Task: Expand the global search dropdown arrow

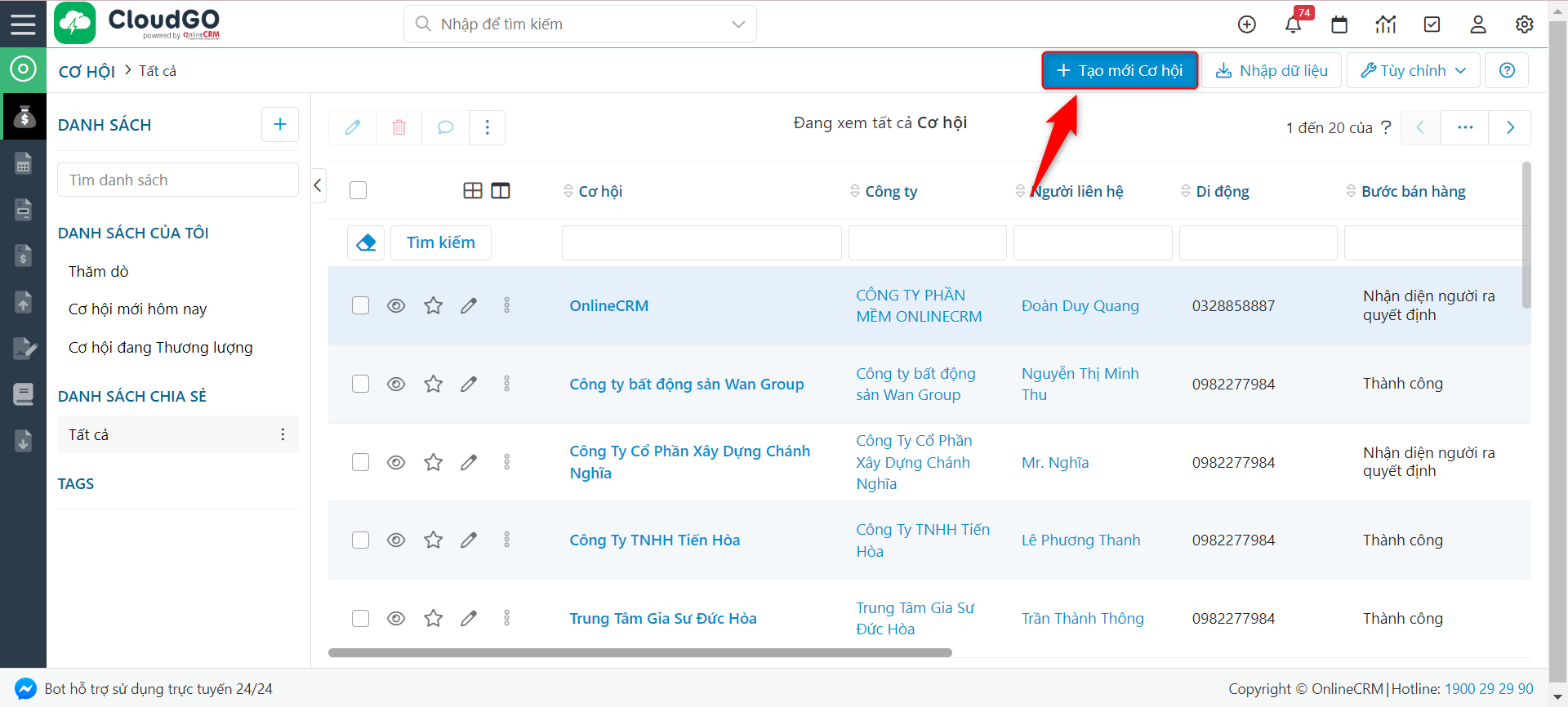Action: [x=738, y=24]
